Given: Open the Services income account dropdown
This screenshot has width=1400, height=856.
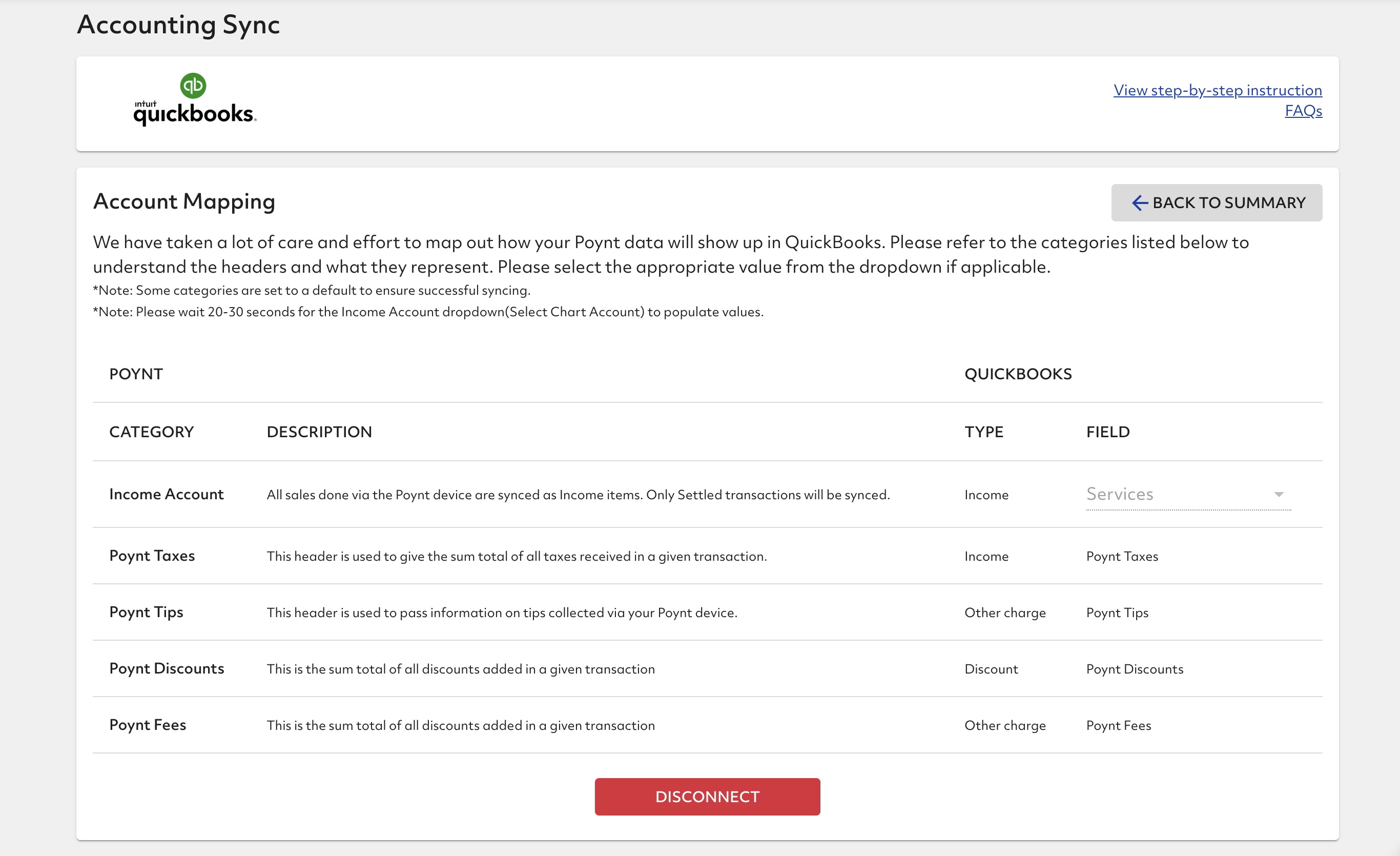Looking at the screenshot, I should [x=1188, y=495].
